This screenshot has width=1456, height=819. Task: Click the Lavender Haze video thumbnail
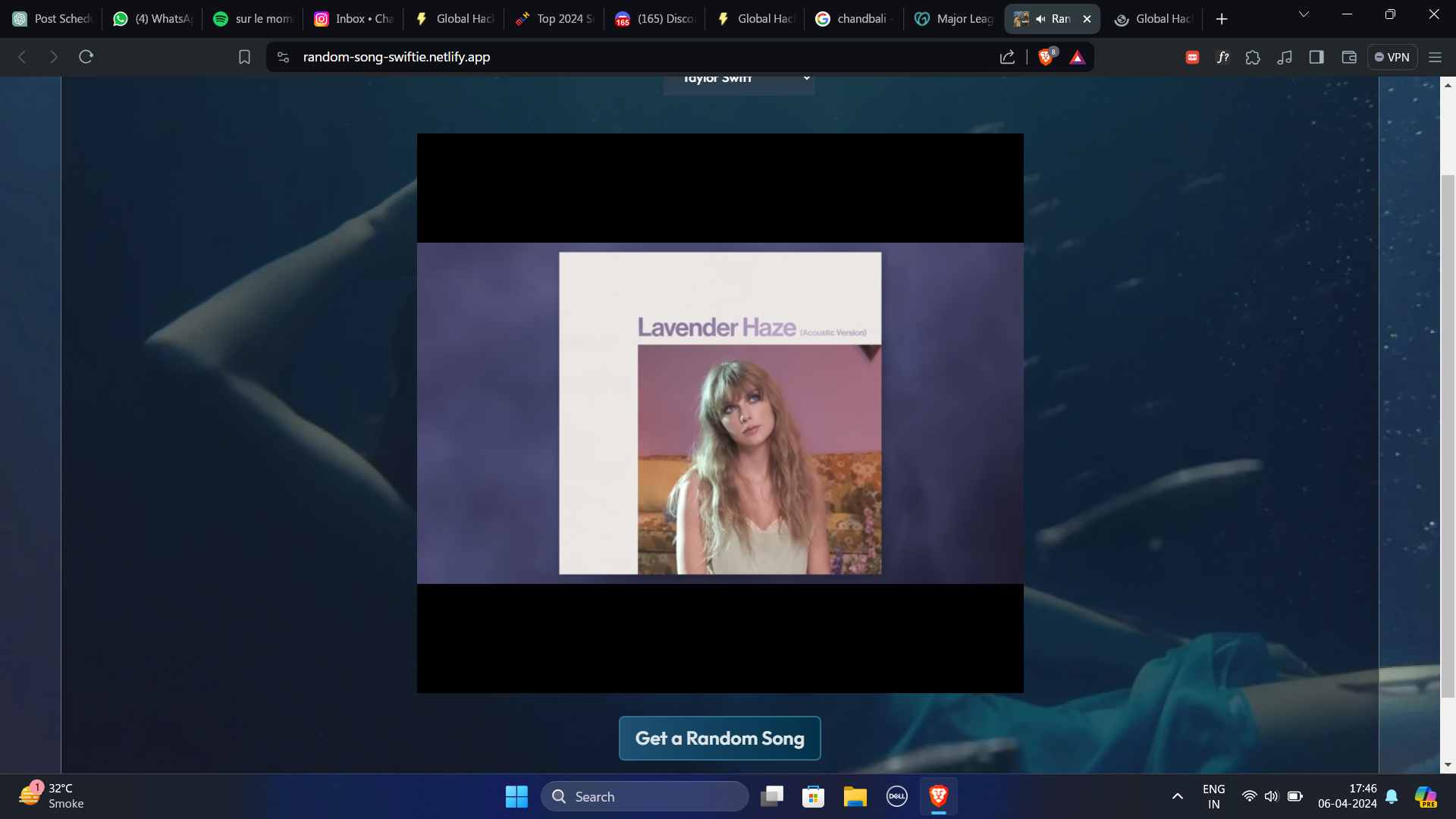(x=720, y=413)
